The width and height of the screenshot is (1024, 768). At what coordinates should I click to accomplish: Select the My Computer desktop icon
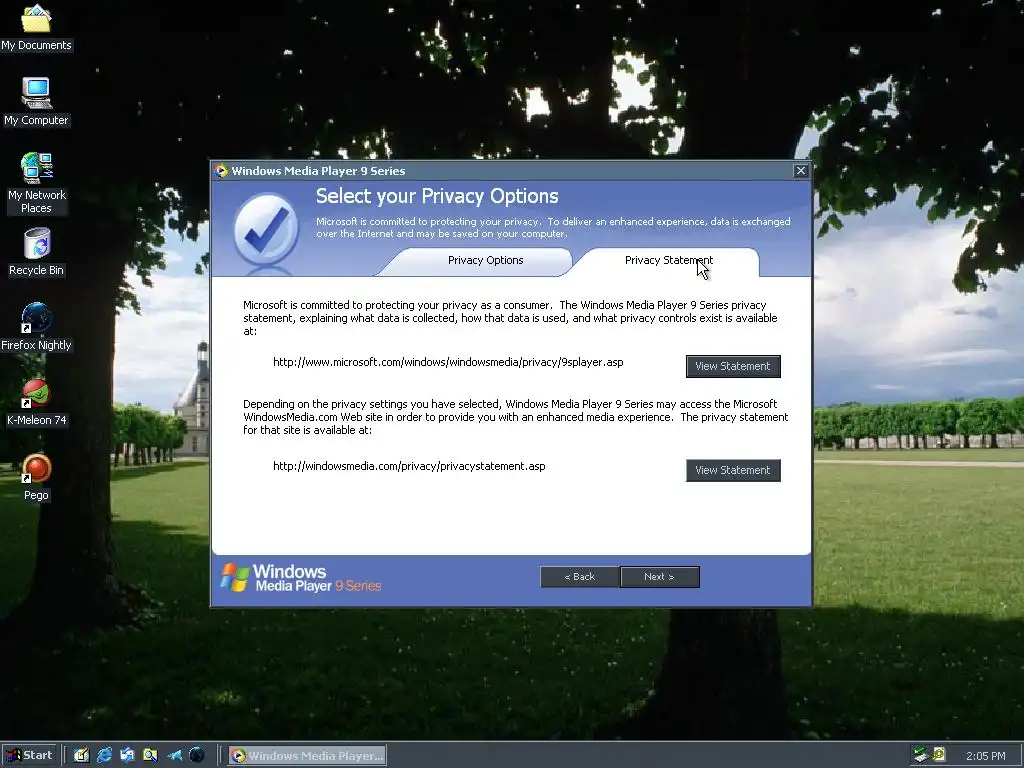[x=36, y=101]
